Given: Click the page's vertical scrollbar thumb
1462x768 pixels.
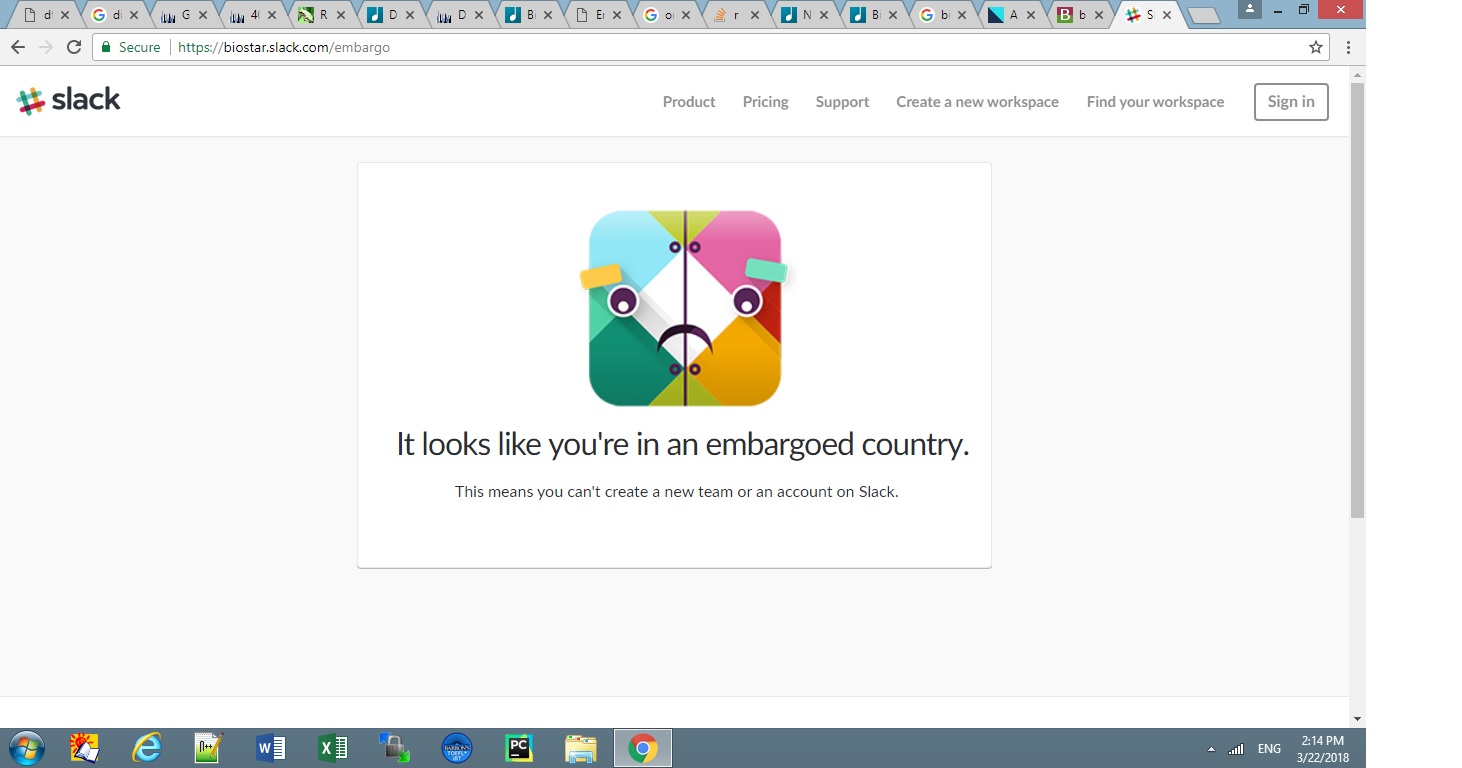Looking at the screenshot, I should tap(1357, 300).
